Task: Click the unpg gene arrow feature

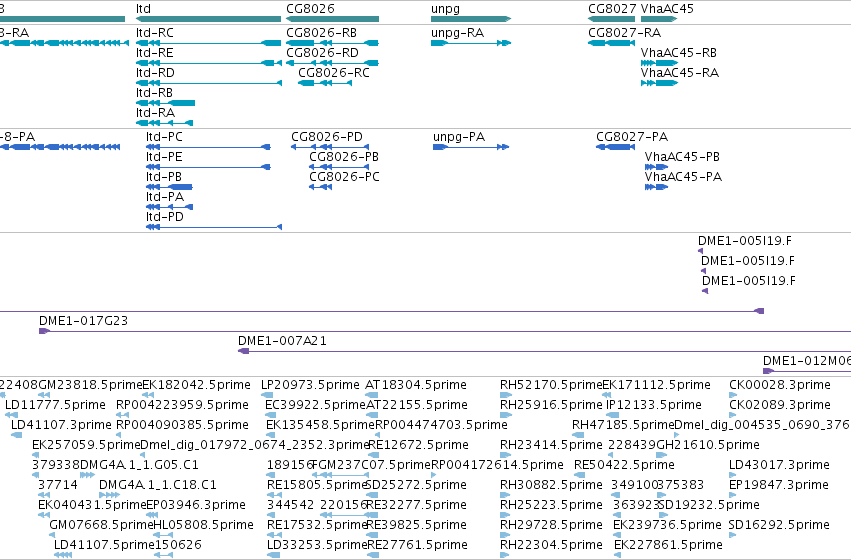Action: pos(471,19)
